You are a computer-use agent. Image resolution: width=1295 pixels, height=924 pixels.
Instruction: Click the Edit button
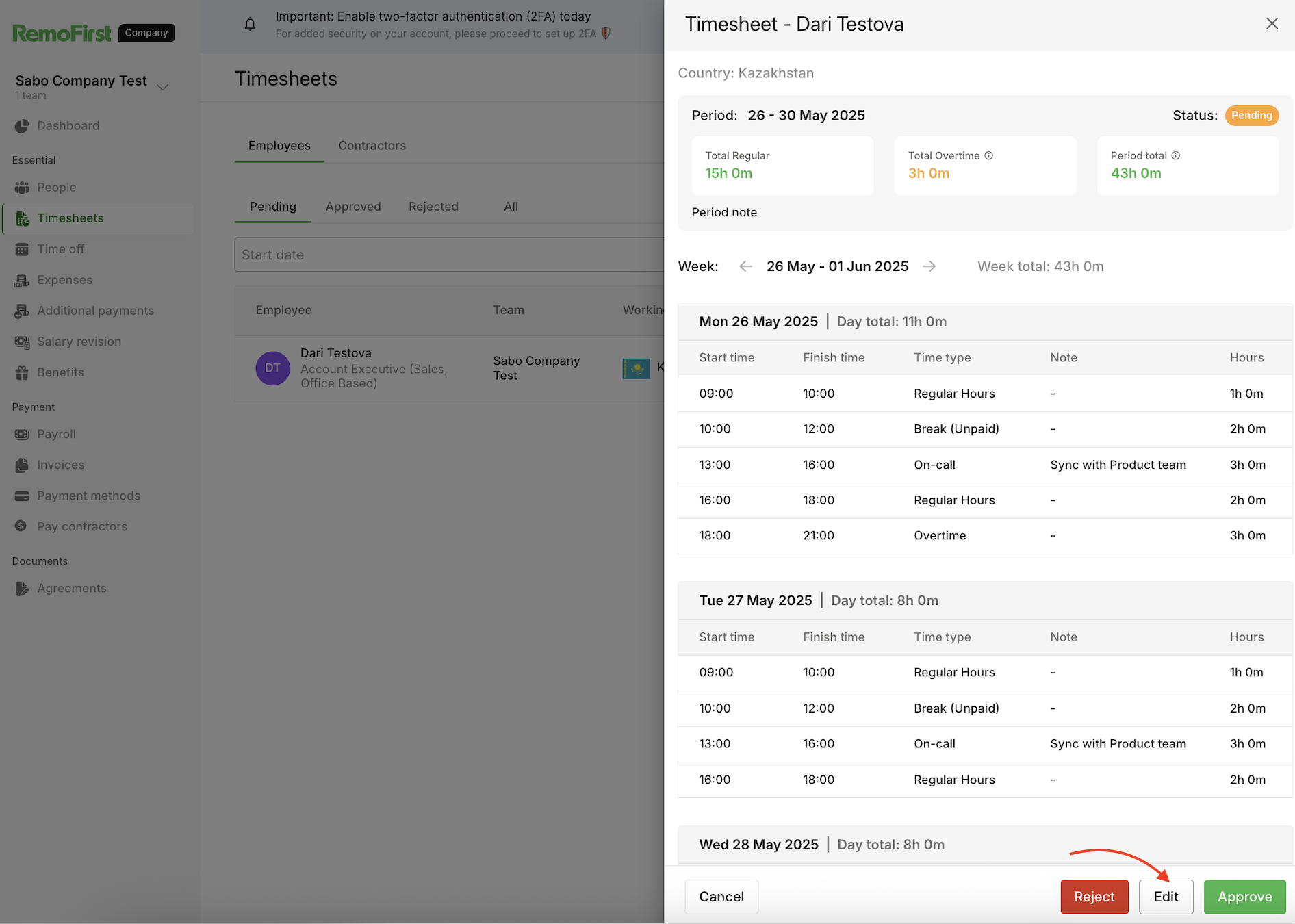pyautogui.click(x=1166, y=897)
